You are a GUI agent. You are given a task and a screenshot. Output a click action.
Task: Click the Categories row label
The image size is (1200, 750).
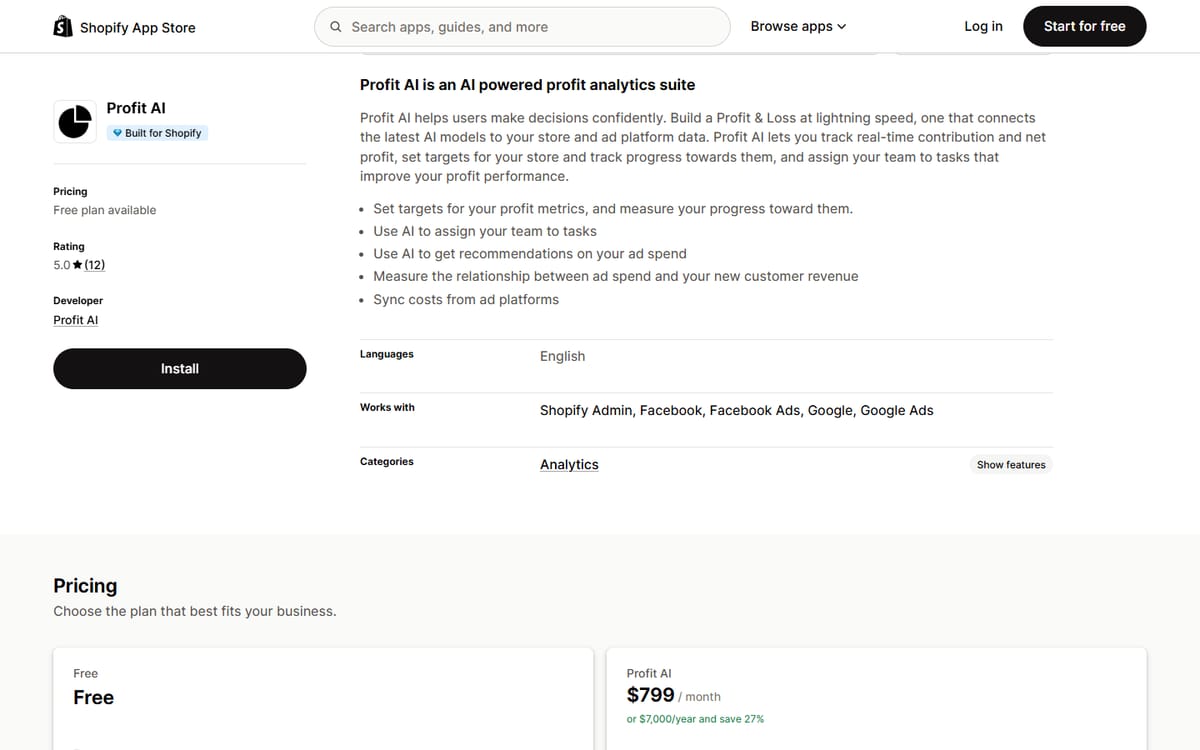coord(387,461)
